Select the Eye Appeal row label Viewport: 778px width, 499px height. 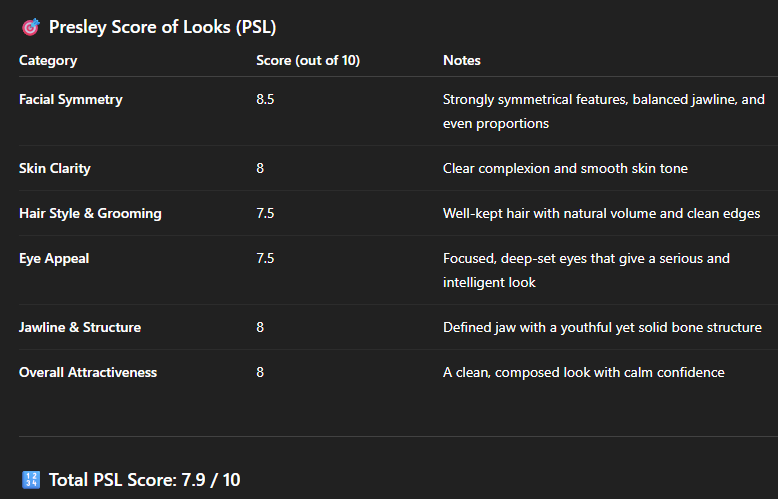(x=54, y=258)
